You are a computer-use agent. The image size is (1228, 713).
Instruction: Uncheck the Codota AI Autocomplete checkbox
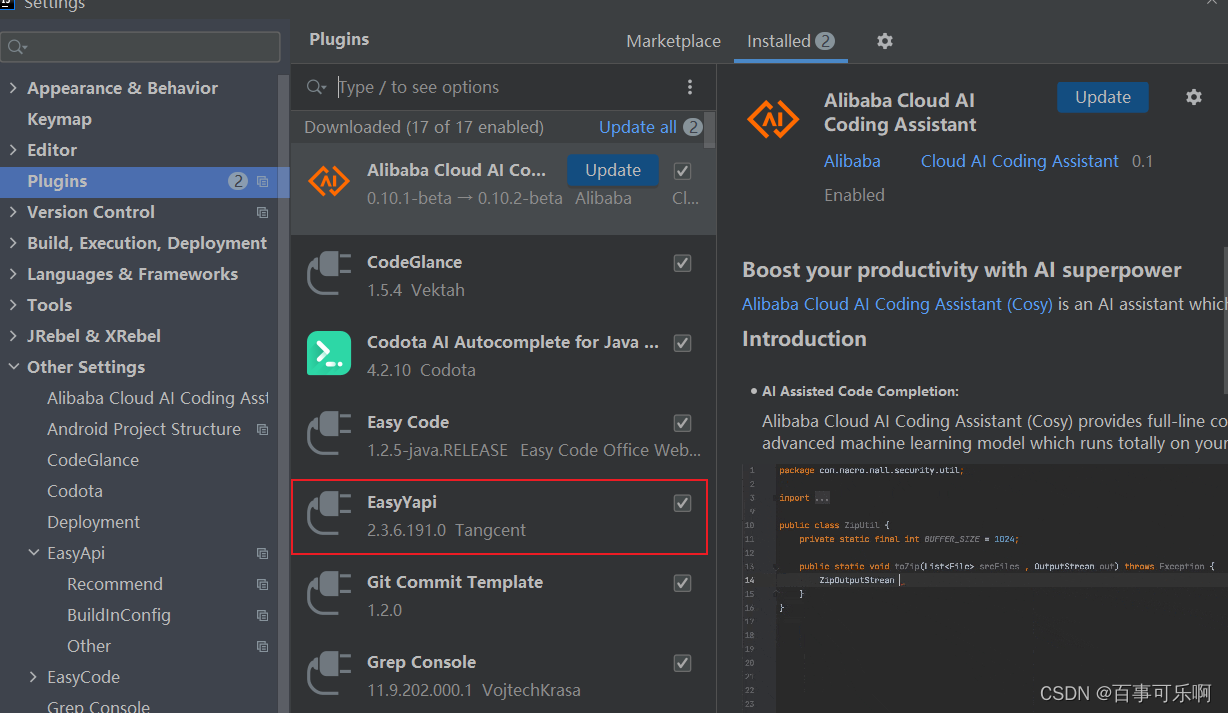[x=682, y=343]
